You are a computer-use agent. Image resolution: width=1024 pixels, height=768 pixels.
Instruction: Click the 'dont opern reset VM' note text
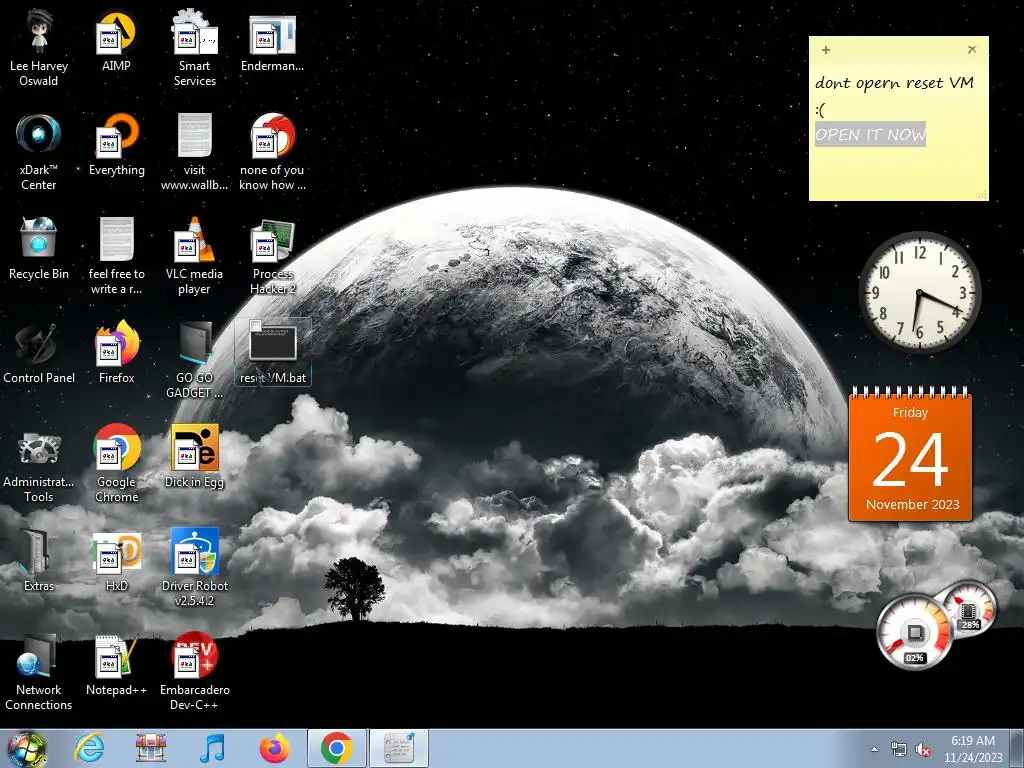pyautogui.click(x=894, y=83)
